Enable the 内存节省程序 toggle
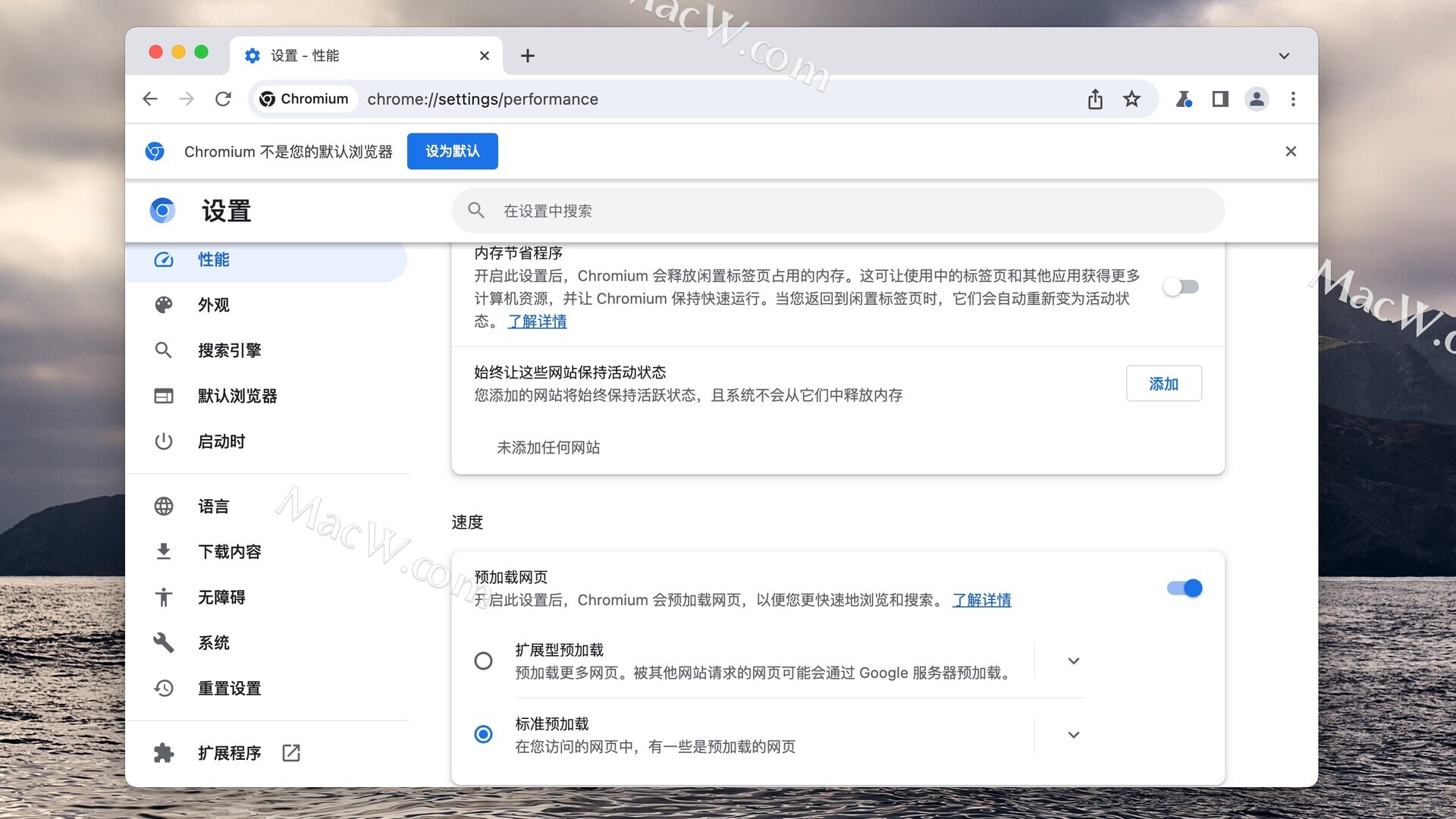The height and width of the screenshot is (819, 1456). coord(1181,287)
